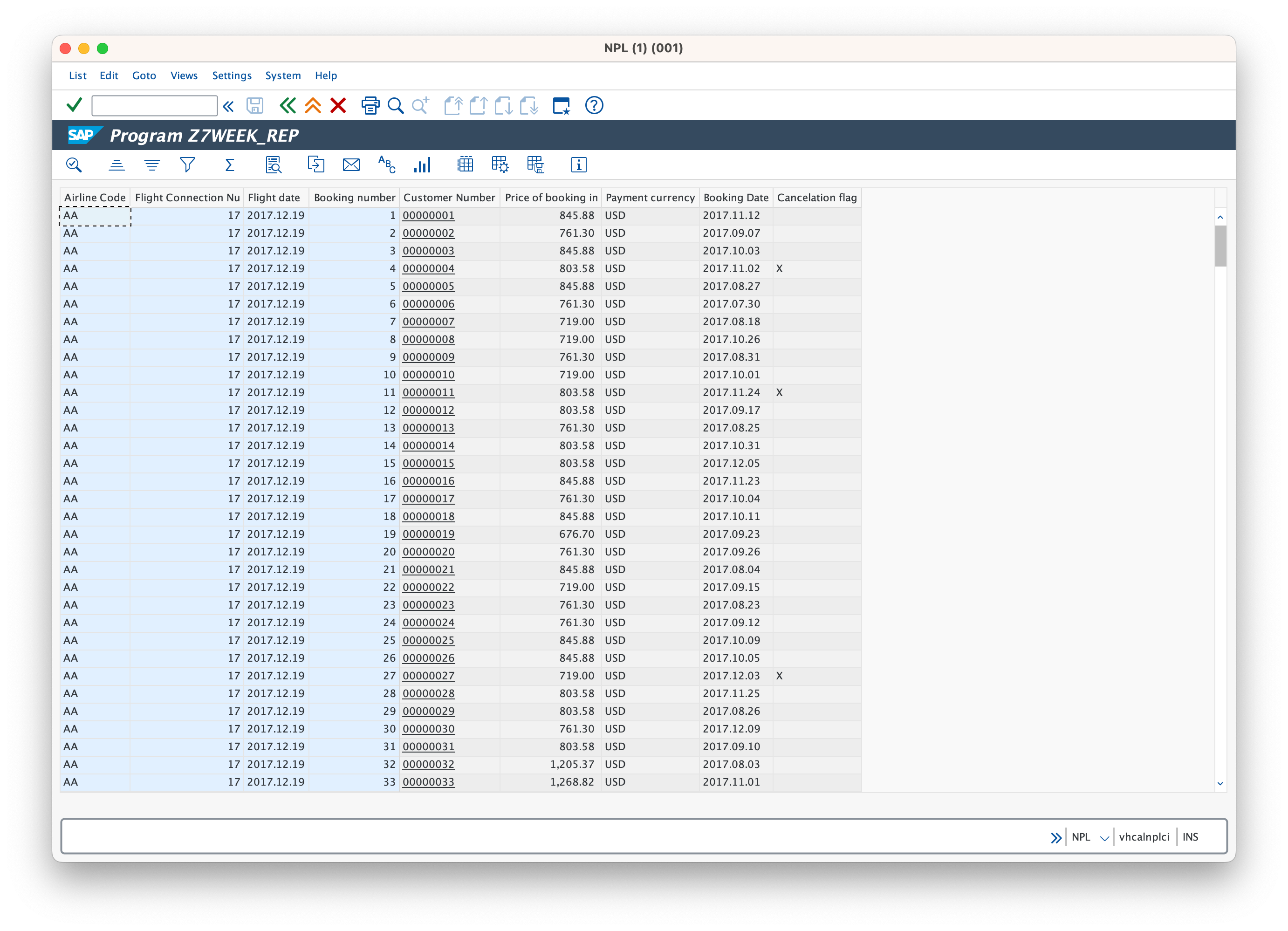Open the graphic bar chart icon
1288x931 pixels.
pyautogui.click(x=422, y=165)
